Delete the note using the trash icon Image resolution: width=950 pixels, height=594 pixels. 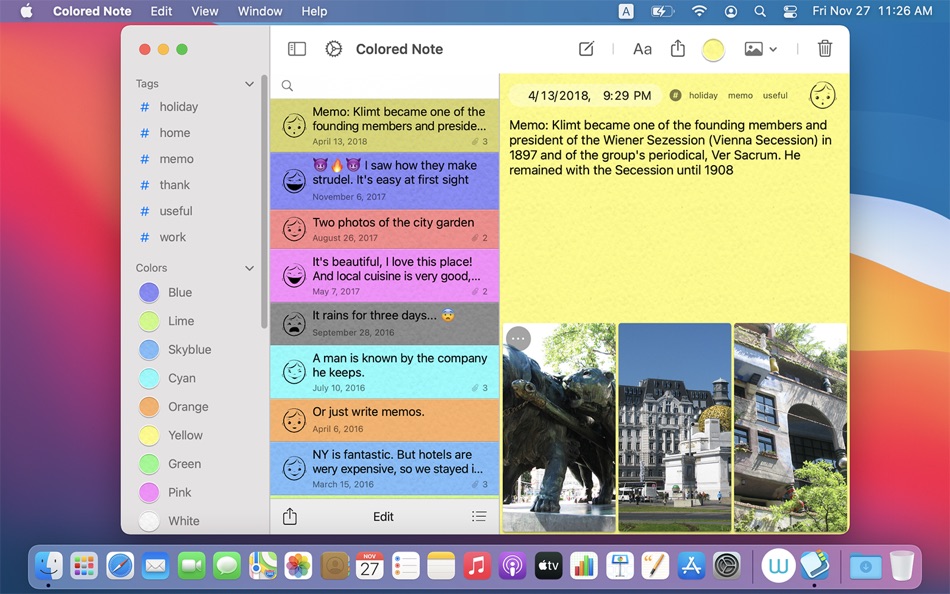pyautogui.click(x=824, y=48)
